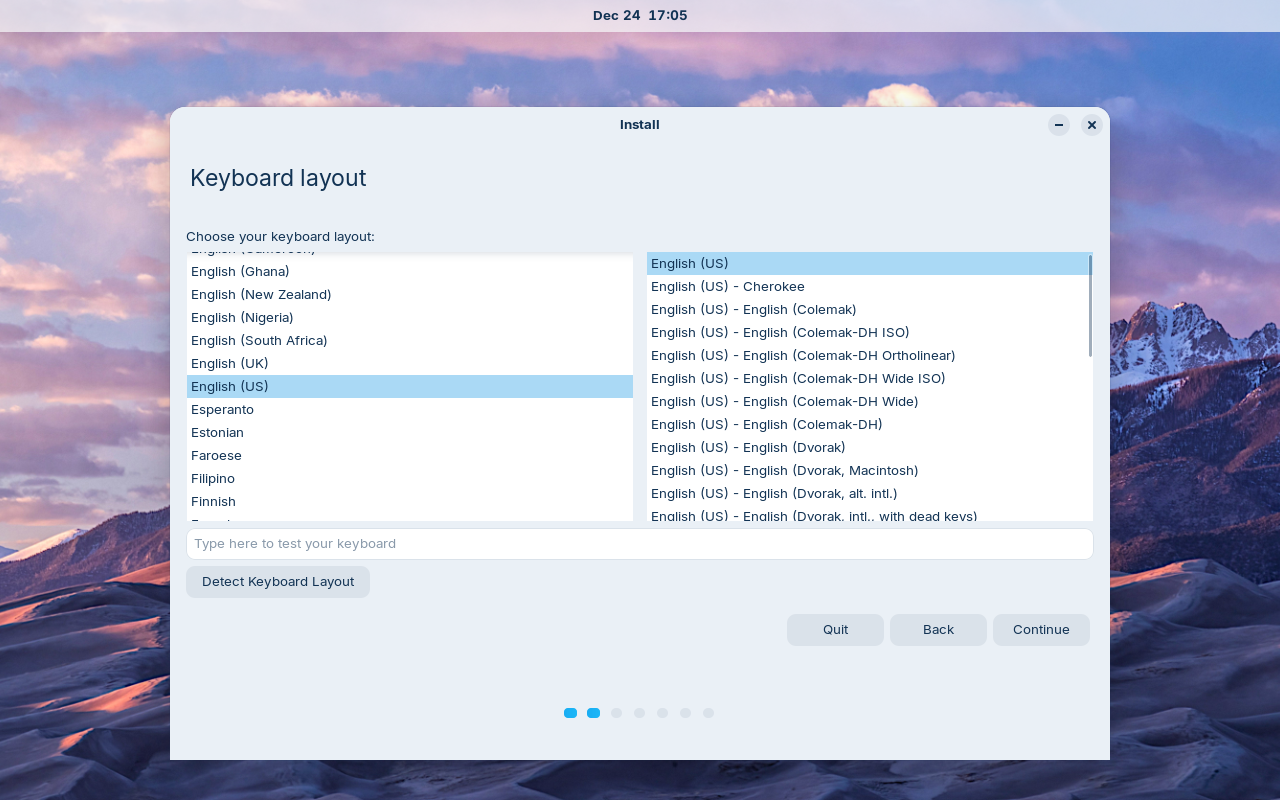Select Faroese in the left list
The width and height of the screenshot is (1280, 800).
pos(216,455)
